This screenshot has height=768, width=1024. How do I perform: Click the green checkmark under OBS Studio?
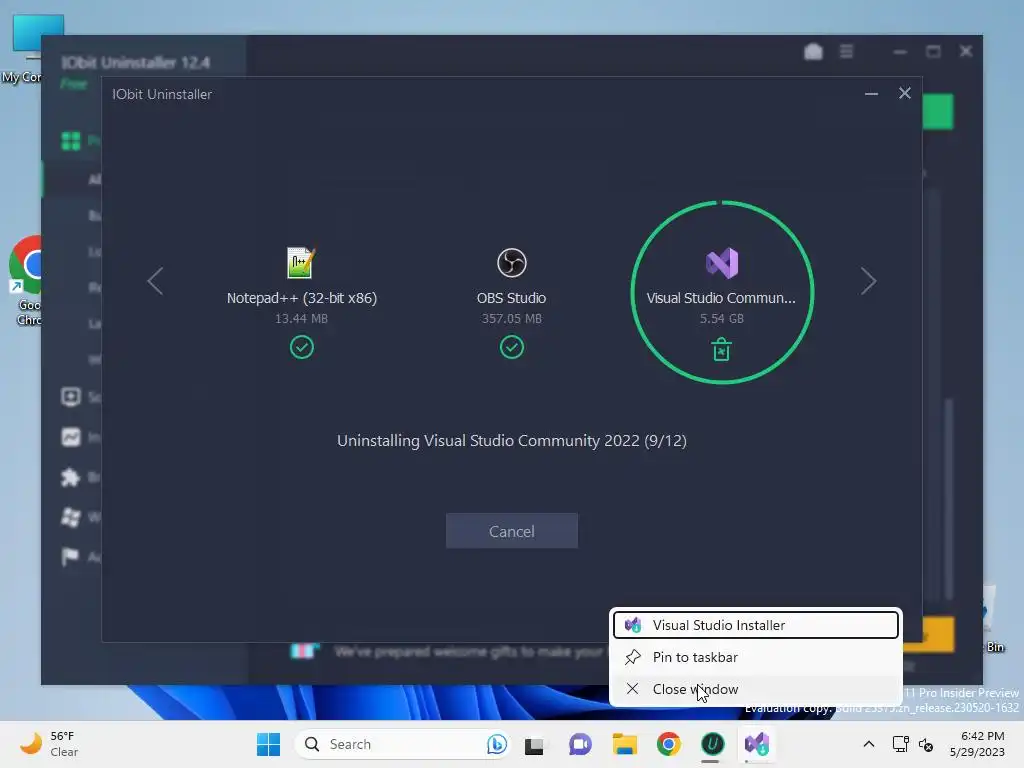coord(511,347)
